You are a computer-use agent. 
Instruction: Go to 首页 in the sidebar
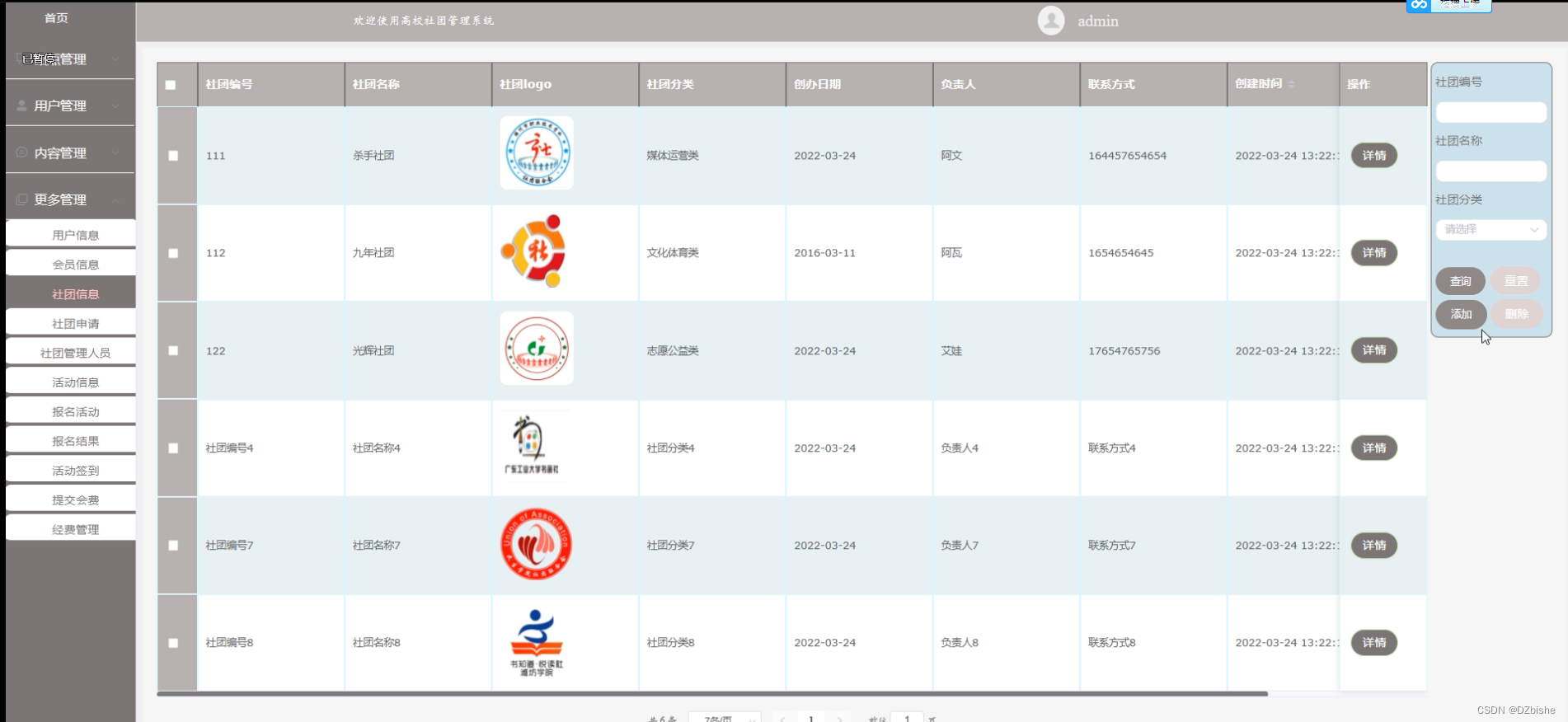56,18
